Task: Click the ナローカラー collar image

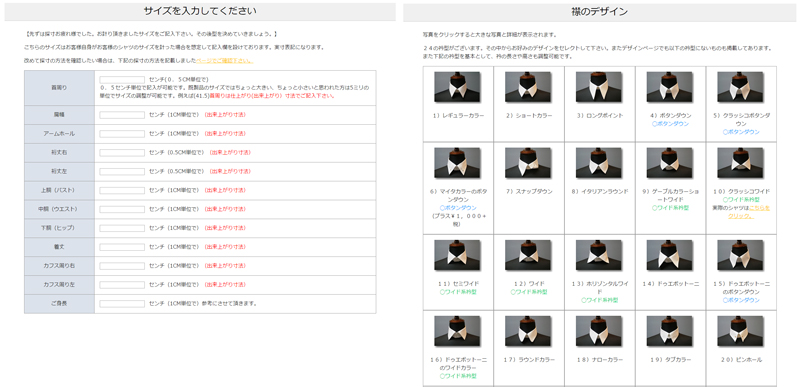Action: click(599, 331)
